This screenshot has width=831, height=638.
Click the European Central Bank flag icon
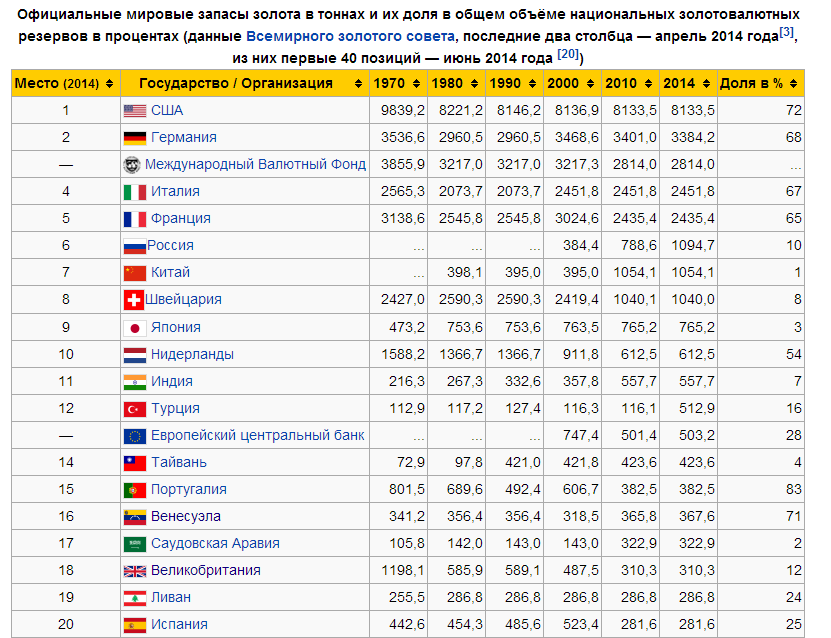[x=134, y=436]
